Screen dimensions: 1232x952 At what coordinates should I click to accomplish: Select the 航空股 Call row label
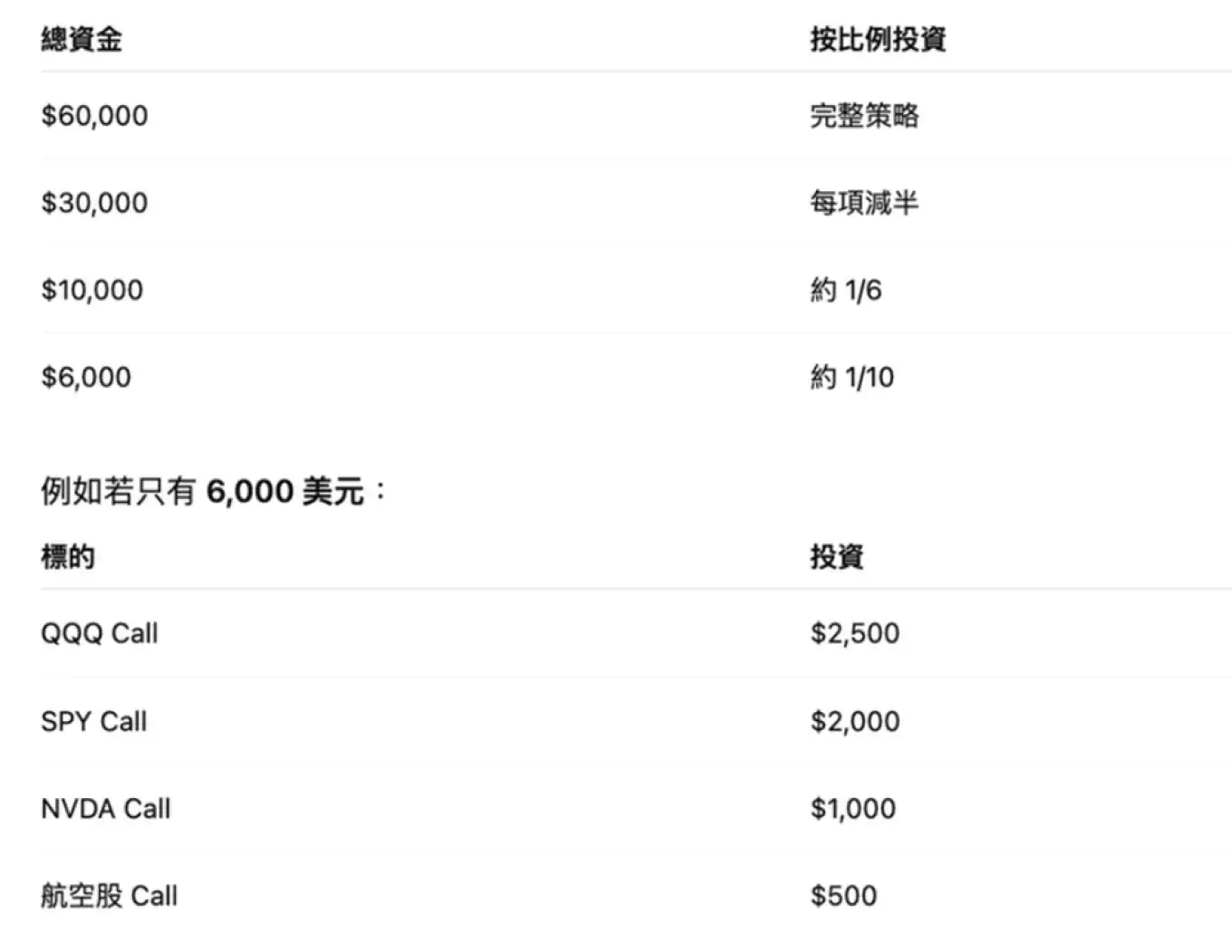coord(109,896)
